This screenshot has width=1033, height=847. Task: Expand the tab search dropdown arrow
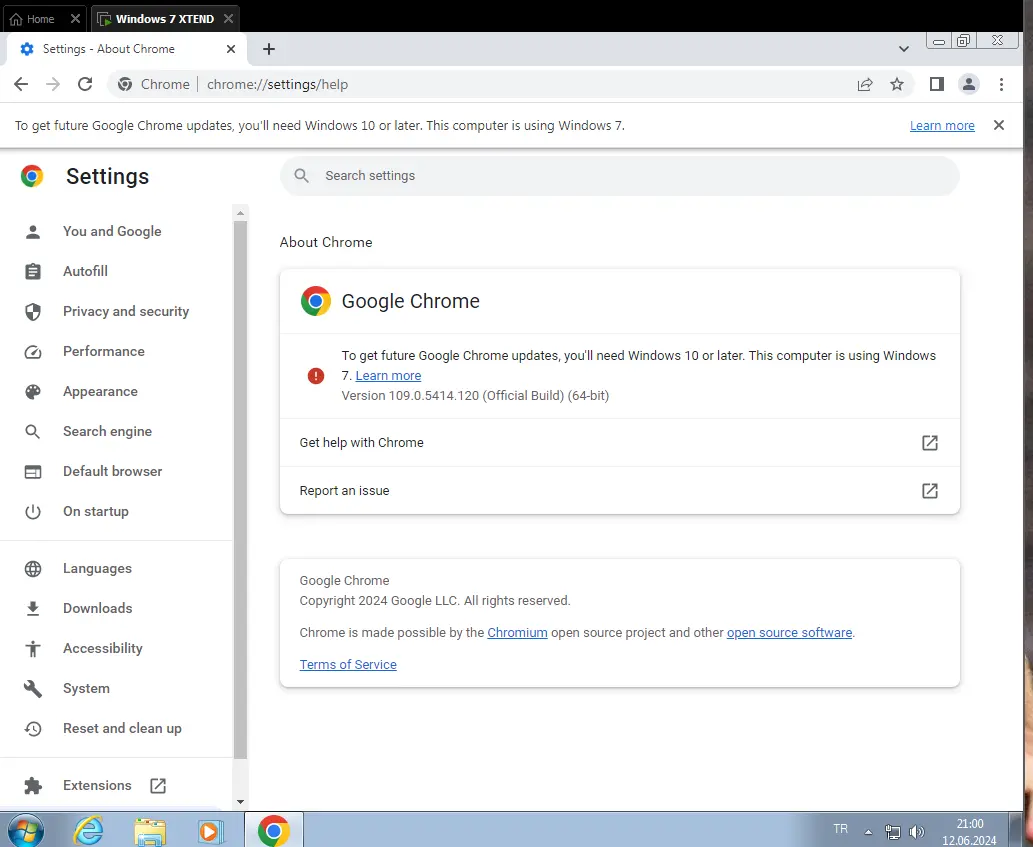[x=904, y=49]
